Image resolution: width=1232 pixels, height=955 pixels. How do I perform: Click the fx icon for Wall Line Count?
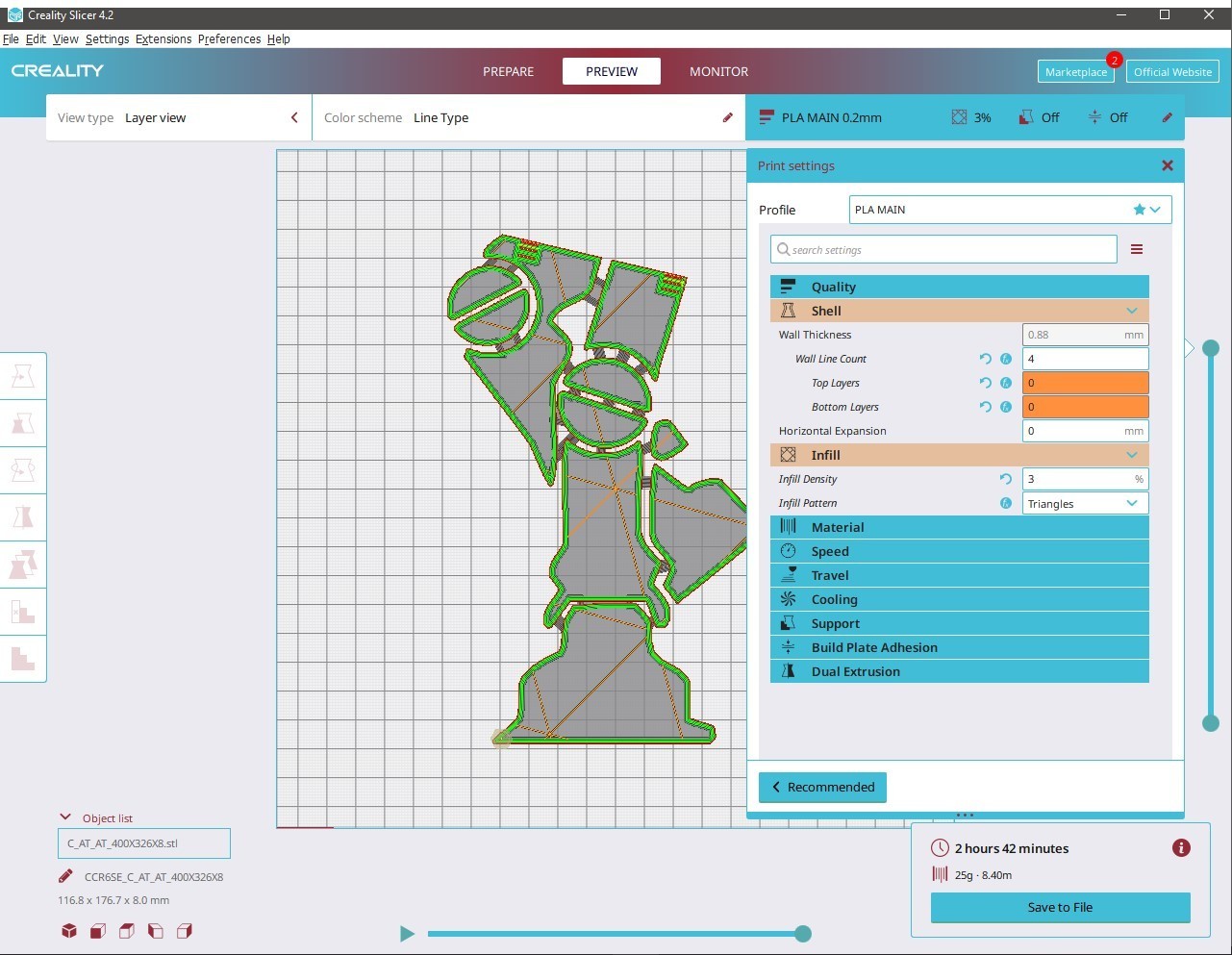1006,359
